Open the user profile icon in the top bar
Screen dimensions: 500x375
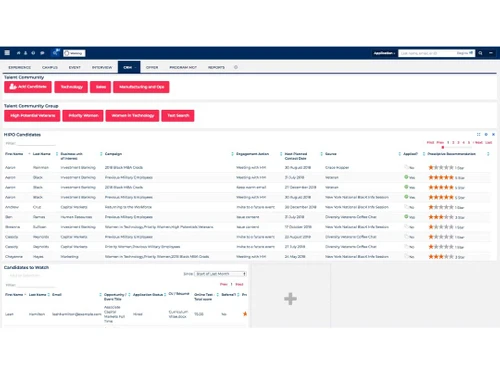point(25,53)
